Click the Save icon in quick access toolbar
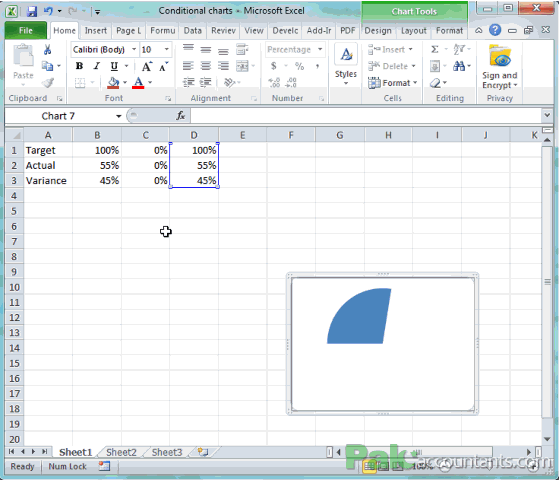The width and height of the screenshot is (559, 480). click(32, 11)
